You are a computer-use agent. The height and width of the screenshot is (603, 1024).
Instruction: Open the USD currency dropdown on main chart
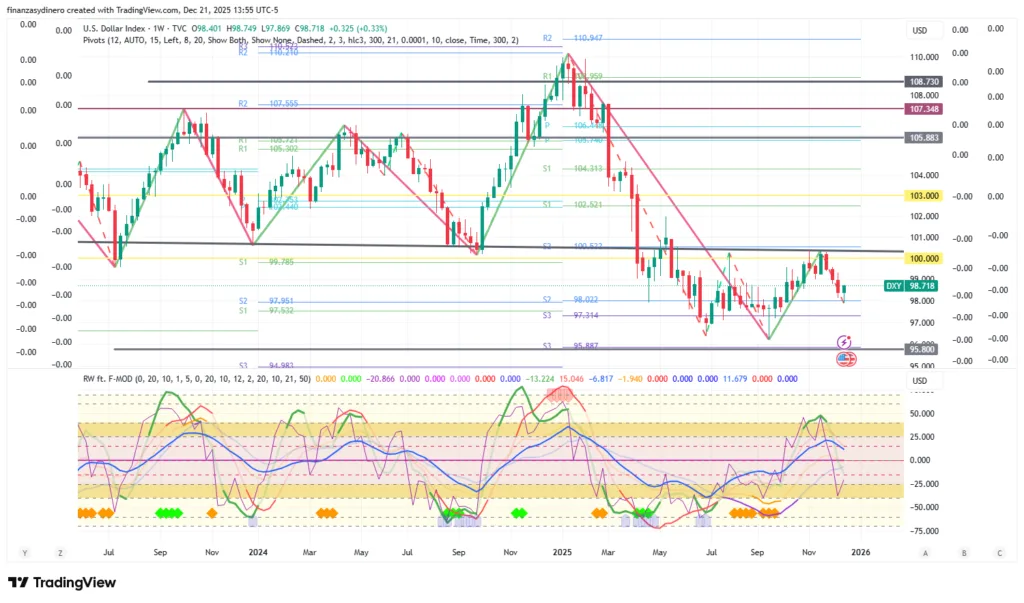pos(920,30)
